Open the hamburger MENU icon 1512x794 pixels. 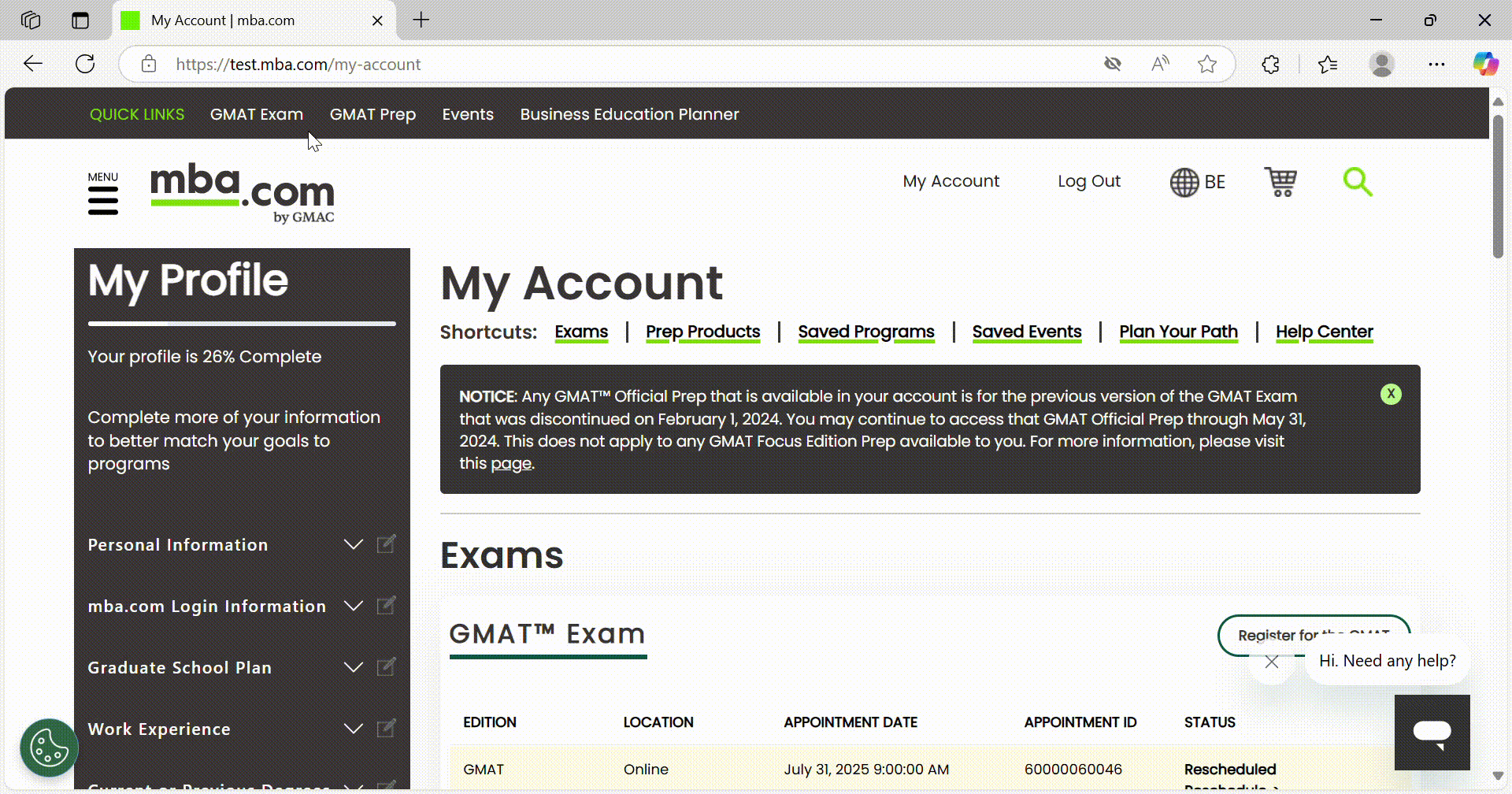(103, 194)
